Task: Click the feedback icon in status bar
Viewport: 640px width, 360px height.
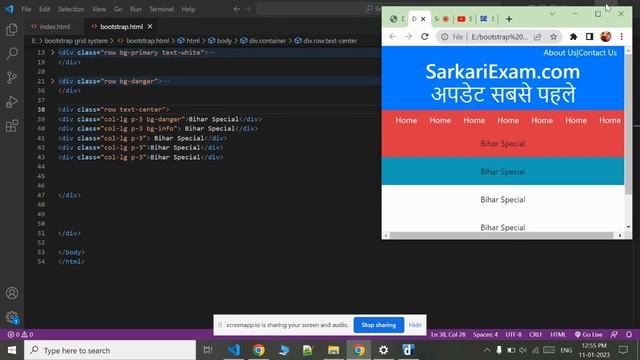Action: (614, 334)
